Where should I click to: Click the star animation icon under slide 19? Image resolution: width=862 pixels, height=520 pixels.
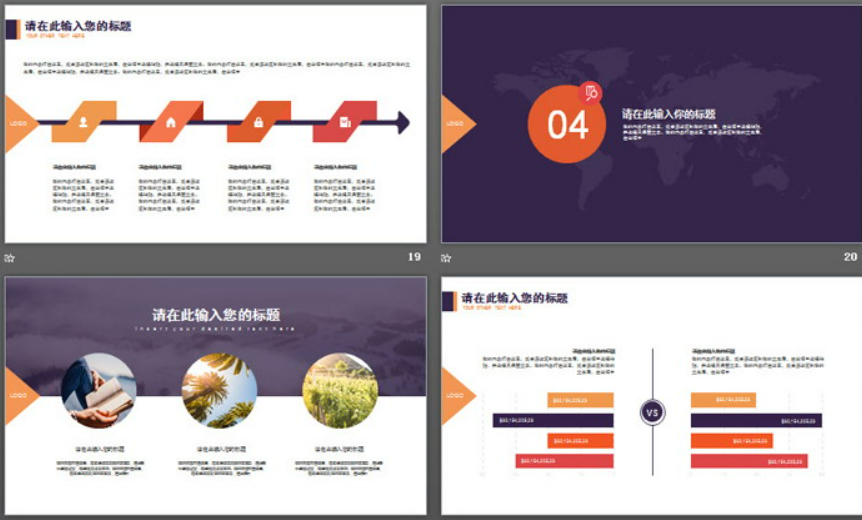(x=10, y=258)
